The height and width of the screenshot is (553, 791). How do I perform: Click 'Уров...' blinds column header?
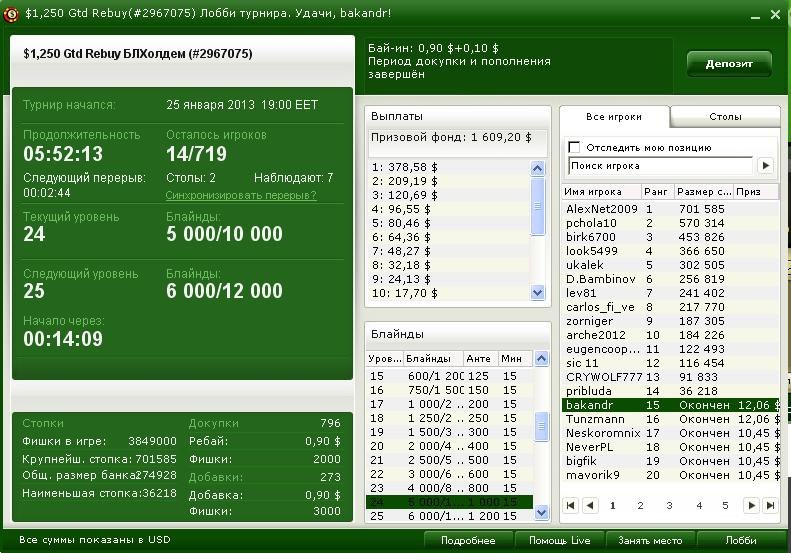pos(385,359)
